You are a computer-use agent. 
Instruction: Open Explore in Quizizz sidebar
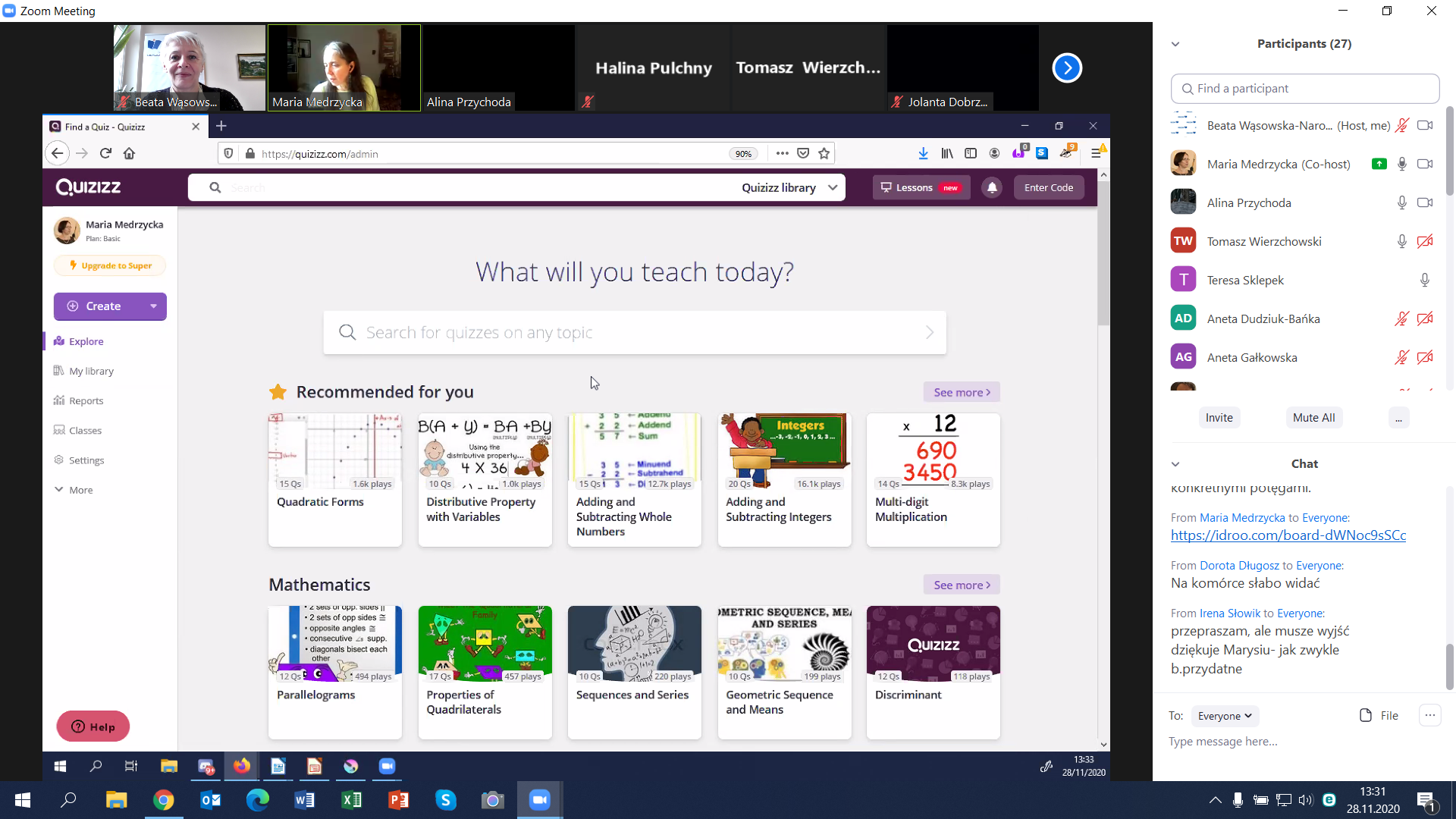[x=79, y=341]
